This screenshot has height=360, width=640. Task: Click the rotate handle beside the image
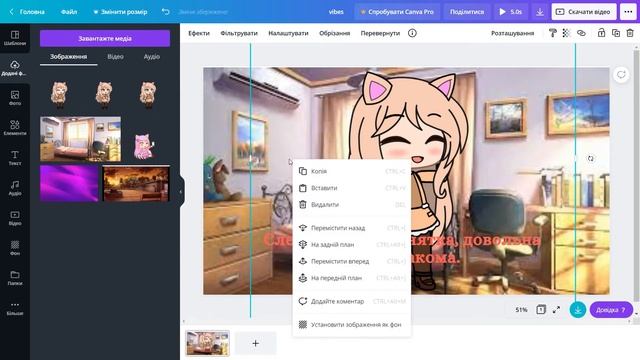tap(591, 158)
